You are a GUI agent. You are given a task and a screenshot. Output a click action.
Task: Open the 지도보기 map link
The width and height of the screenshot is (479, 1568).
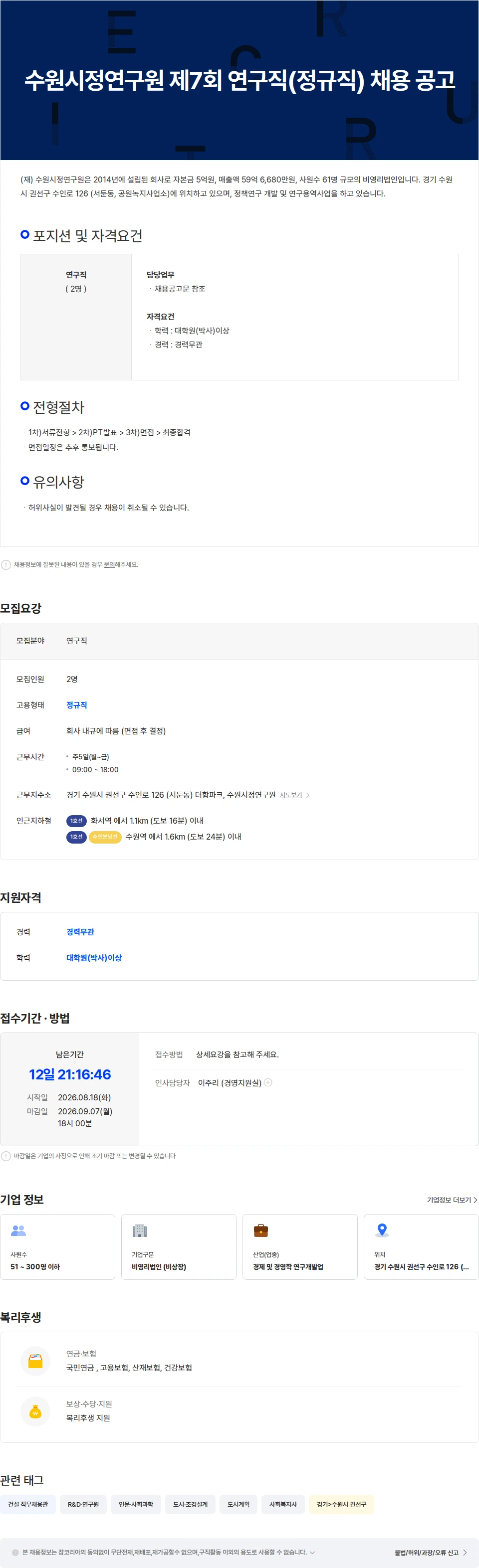click(291, 795)
